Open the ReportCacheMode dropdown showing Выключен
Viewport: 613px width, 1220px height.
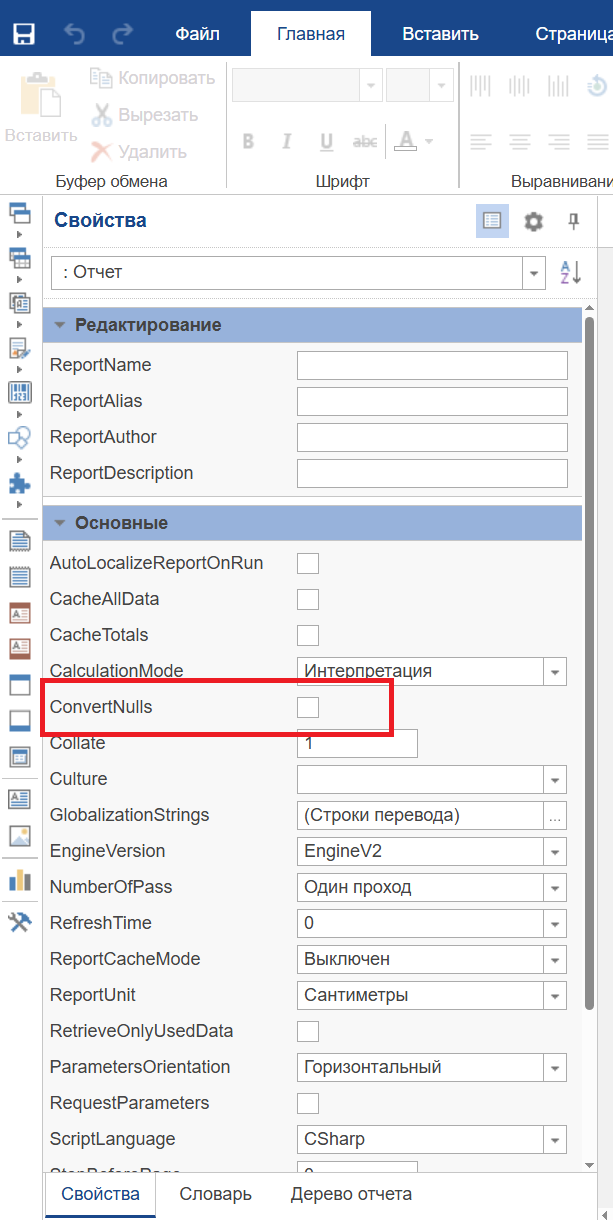[x=555, y=959]
